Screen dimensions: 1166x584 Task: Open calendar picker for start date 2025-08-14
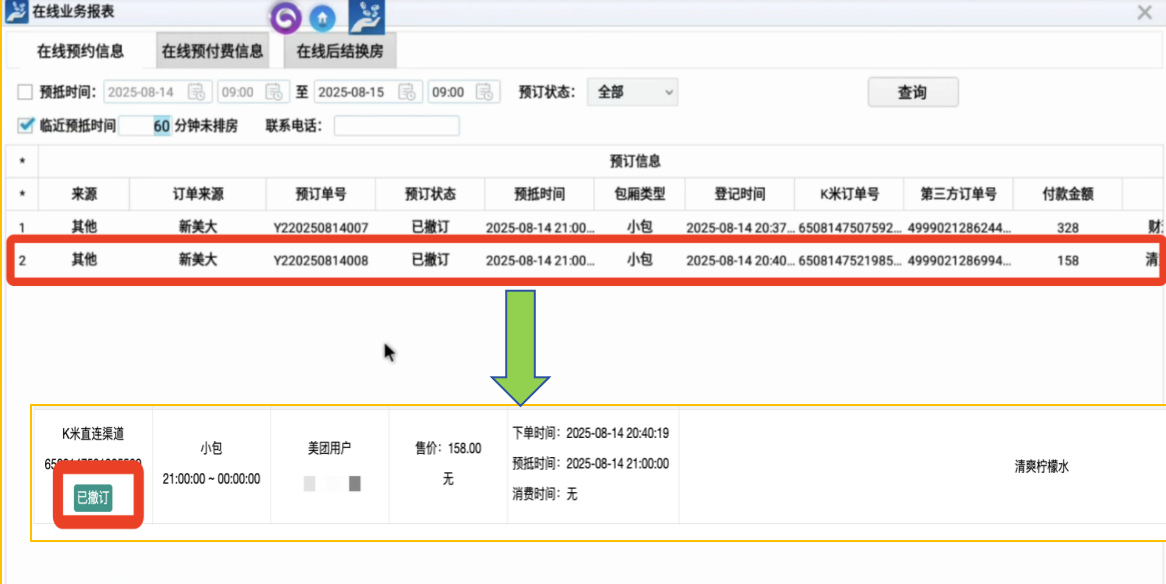pyautogui.click(x=197, y=92)
